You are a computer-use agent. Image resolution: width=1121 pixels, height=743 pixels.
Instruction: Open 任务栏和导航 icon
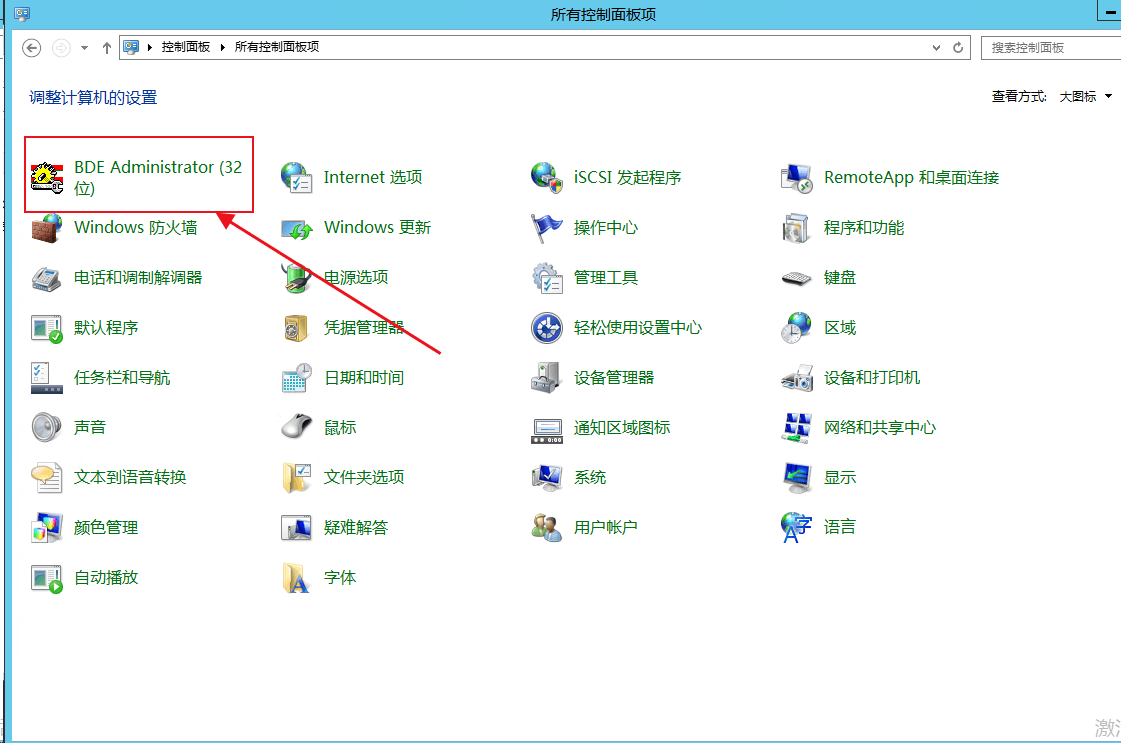click(46, 378)
